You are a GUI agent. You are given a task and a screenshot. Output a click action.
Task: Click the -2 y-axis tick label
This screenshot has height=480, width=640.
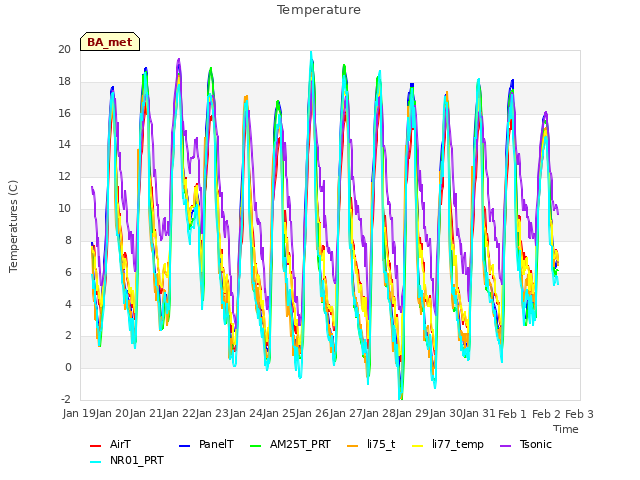66,399
